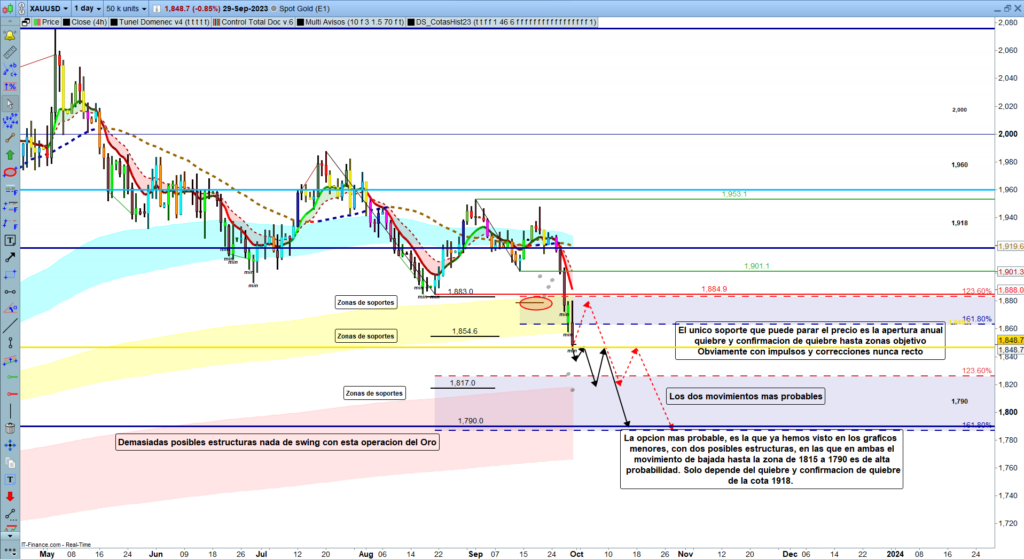Viewport: 1024px width, 559px height.
Task: Click the 1,919.6 price label on the price axis
Action: (x=1010, y=246)
